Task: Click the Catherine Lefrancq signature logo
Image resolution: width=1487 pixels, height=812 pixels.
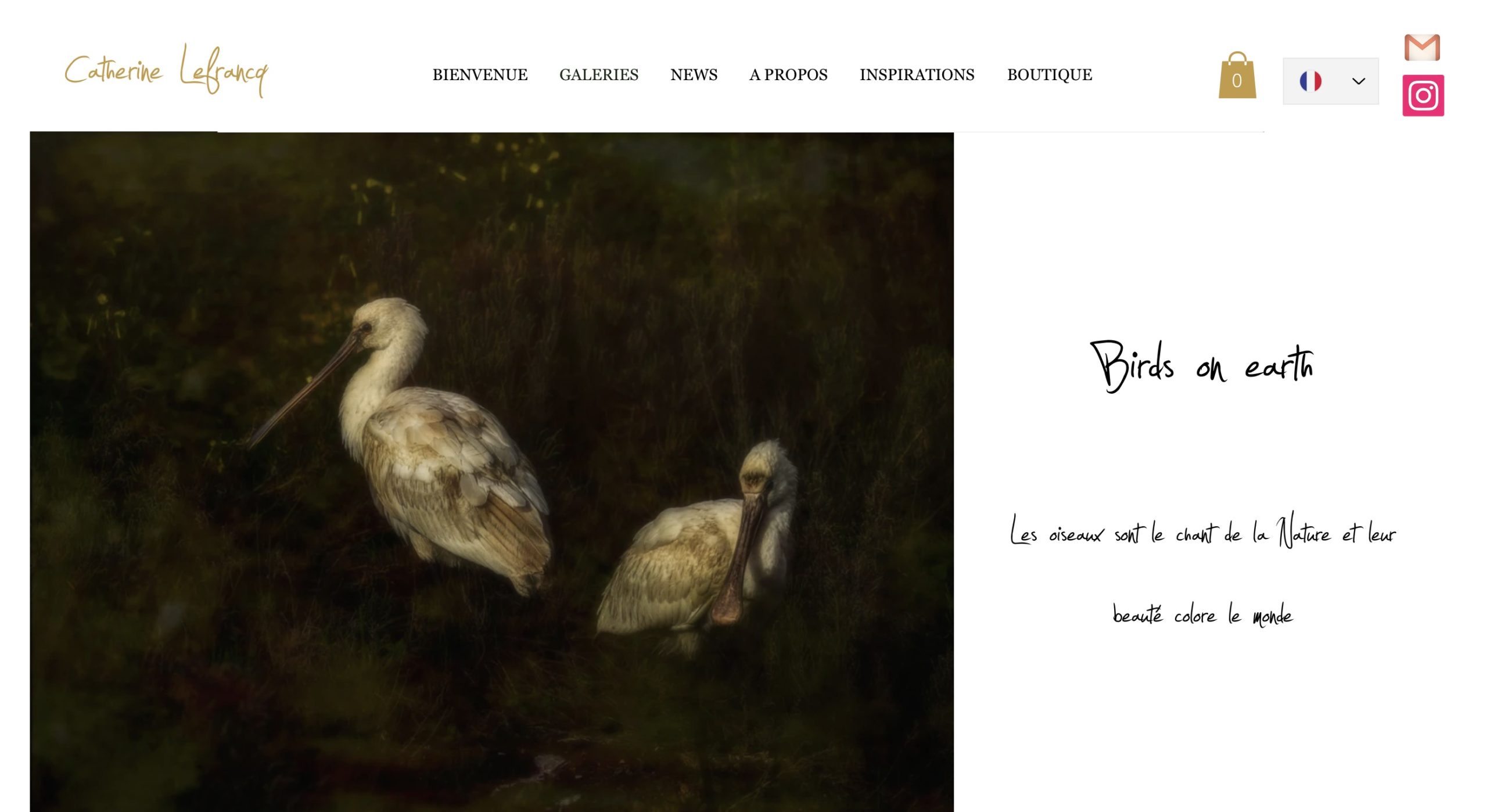Action: [166, 71]
